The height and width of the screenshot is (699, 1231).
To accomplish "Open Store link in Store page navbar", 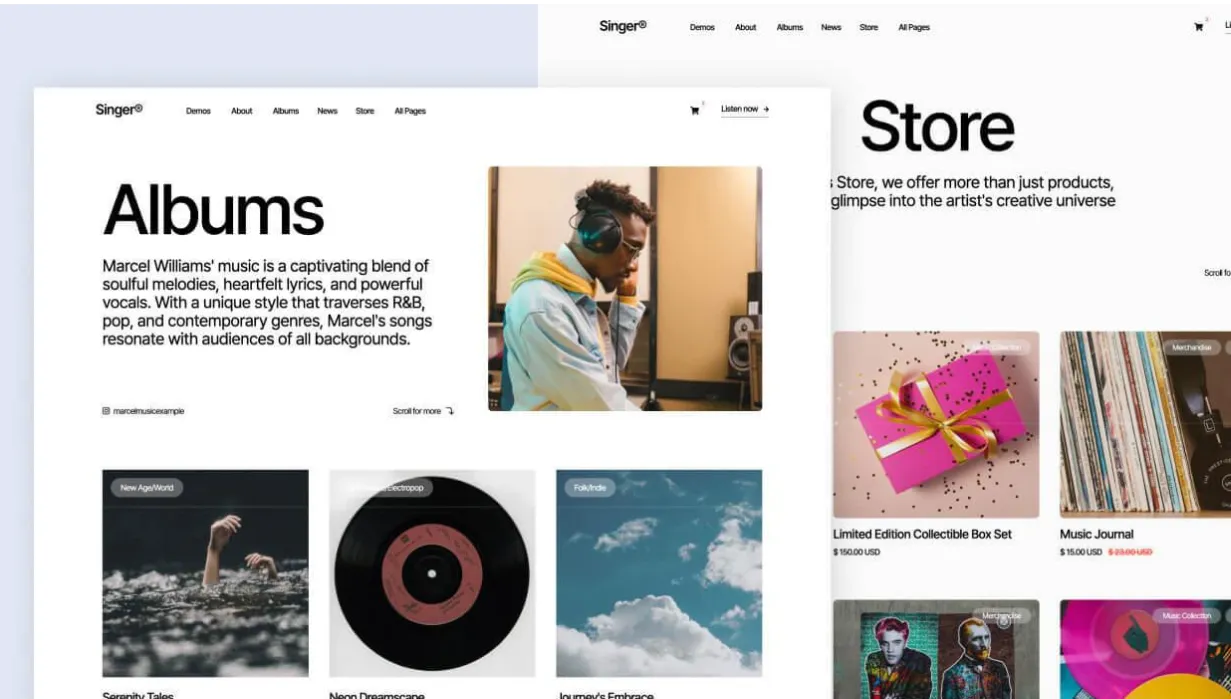I will [869, 27].
